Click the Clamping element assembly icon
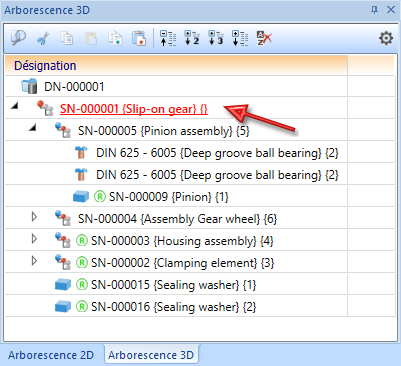 [x=63, y=262]
